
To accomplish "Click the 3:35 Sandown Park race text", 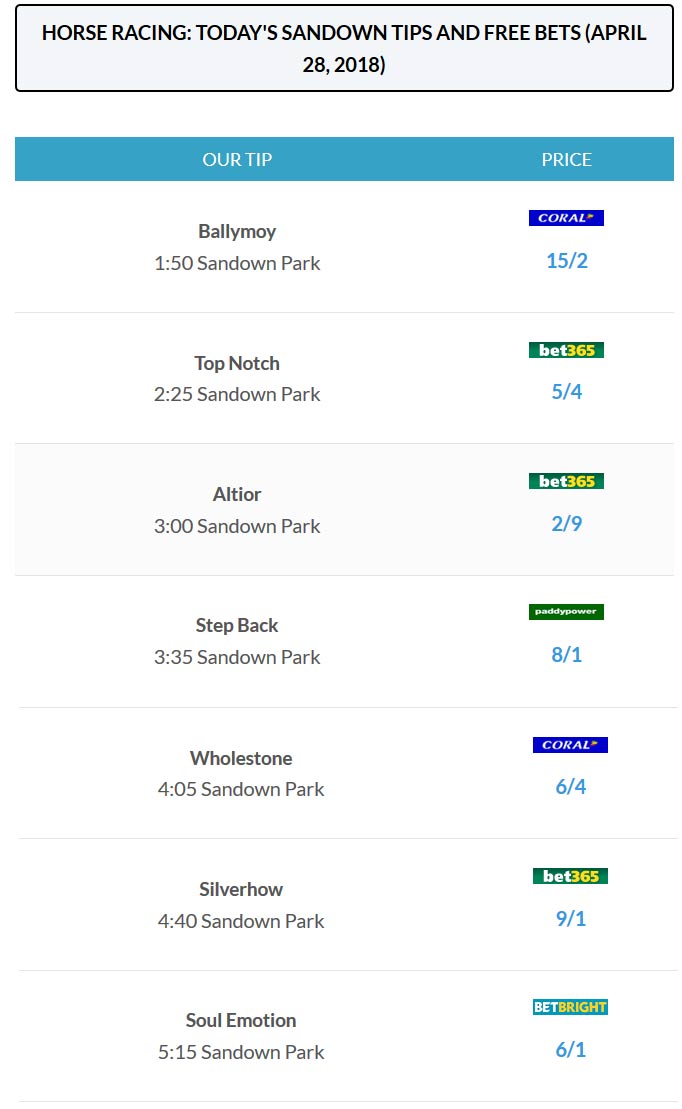I will [237, 658].
